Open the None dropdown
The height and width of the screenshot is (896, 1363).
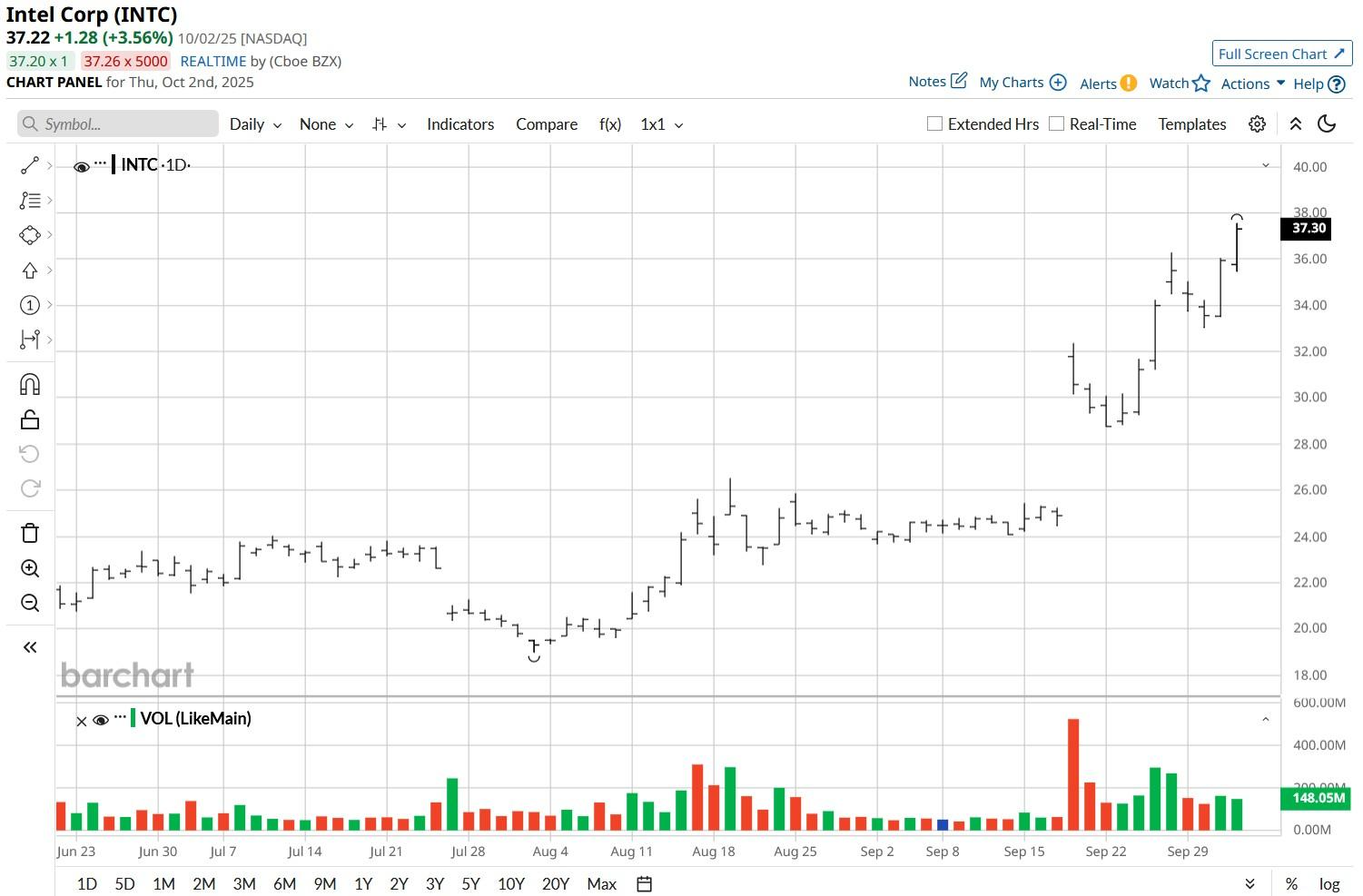(326, 124)
